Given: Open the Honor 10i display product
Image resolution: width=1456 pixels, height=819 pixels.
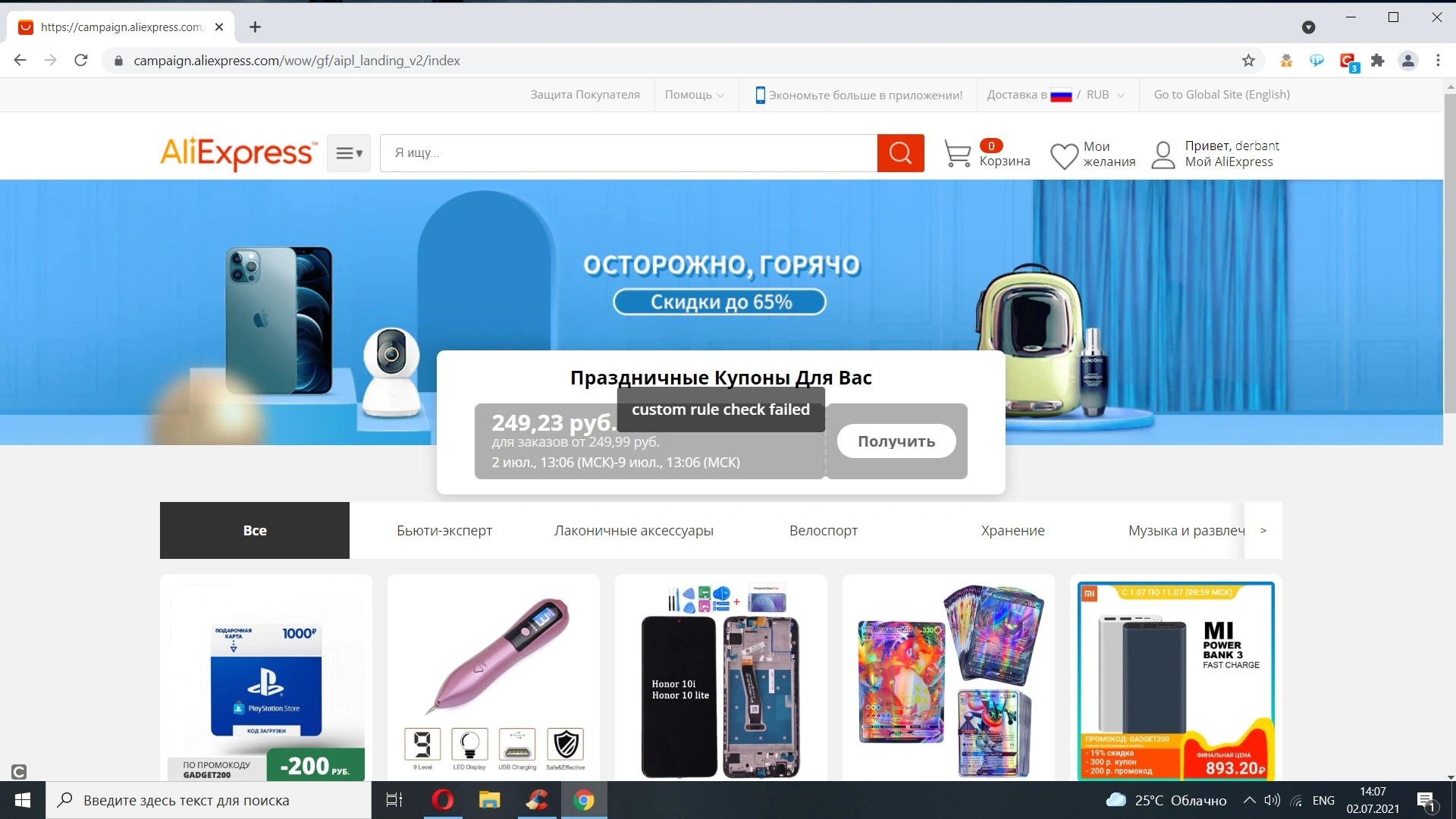Looking at the screenshot, I should pos(721,678).
